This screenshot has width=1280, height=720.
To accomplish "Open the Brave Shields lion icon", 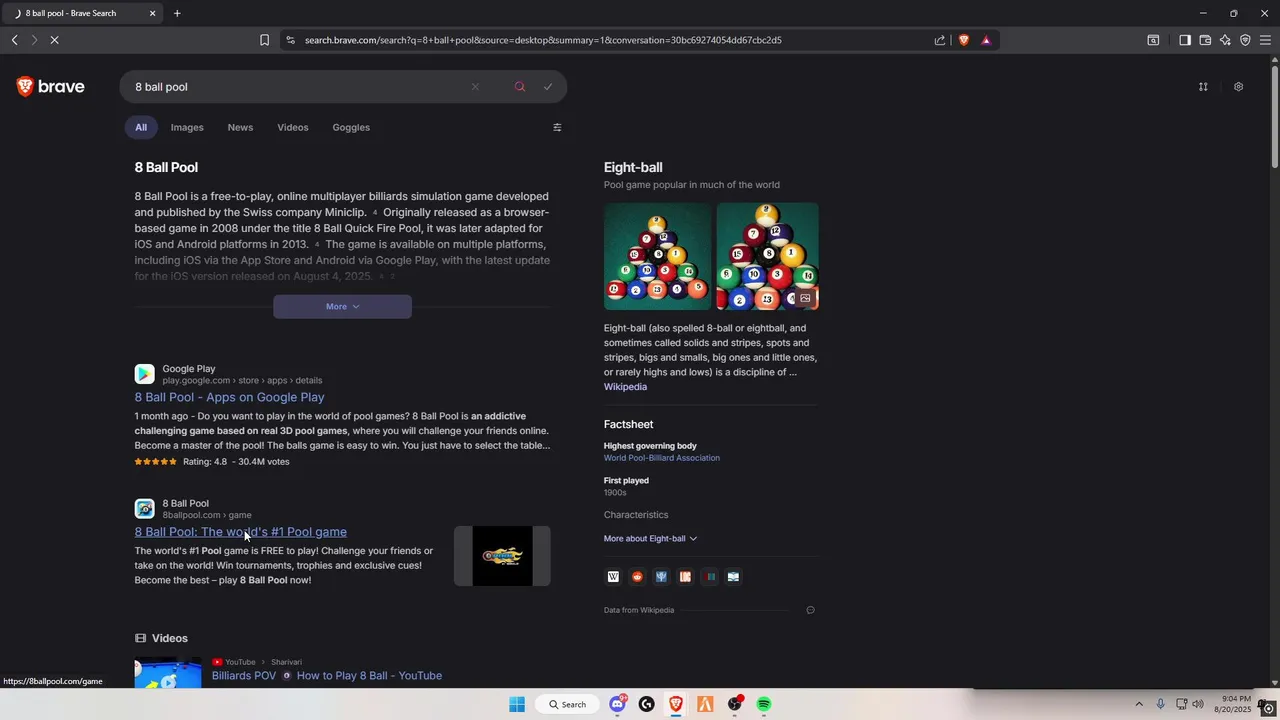I will pyautogui.click(x=964, y=40).
